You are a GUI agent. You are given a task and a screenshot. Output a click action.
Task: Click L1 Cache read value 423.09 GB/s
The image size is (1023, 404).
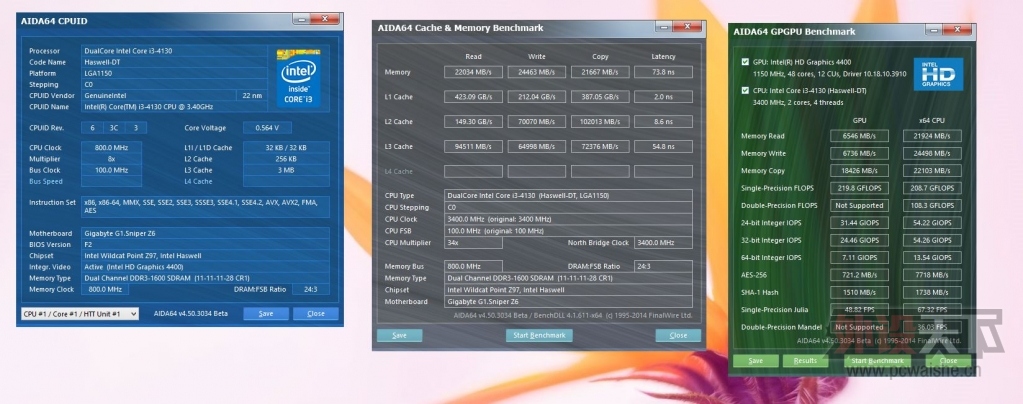[x=473, y=97]
